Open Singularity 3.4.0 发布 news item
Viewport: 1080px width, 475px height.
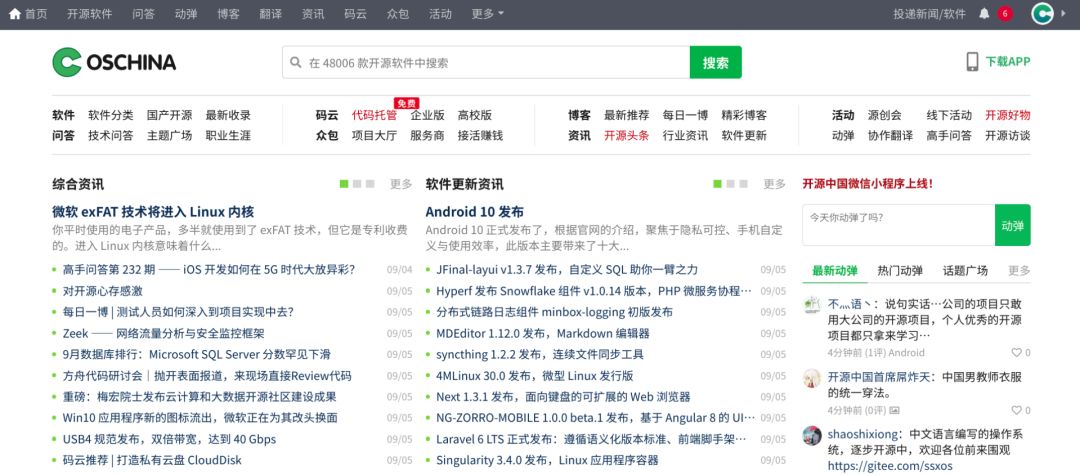click(547, 460)
